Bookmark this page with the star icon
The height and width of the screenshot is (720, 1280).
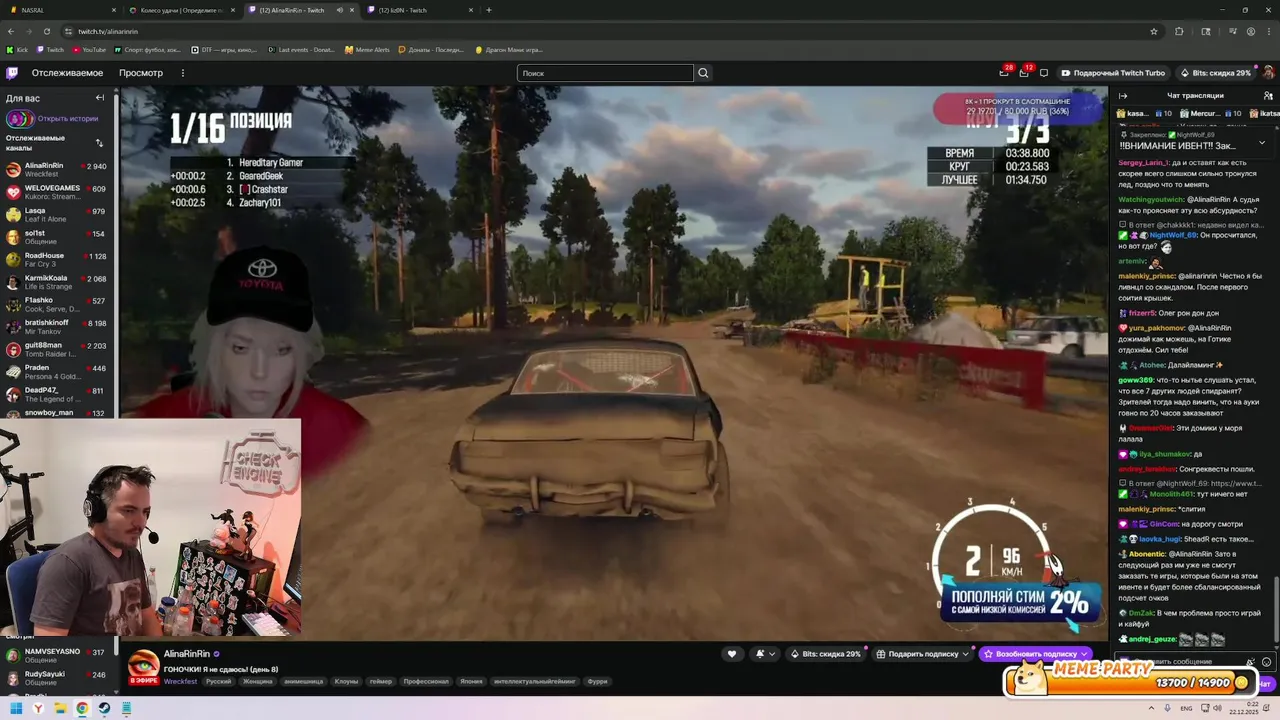pyautogui.click(x=1154, y=31)
